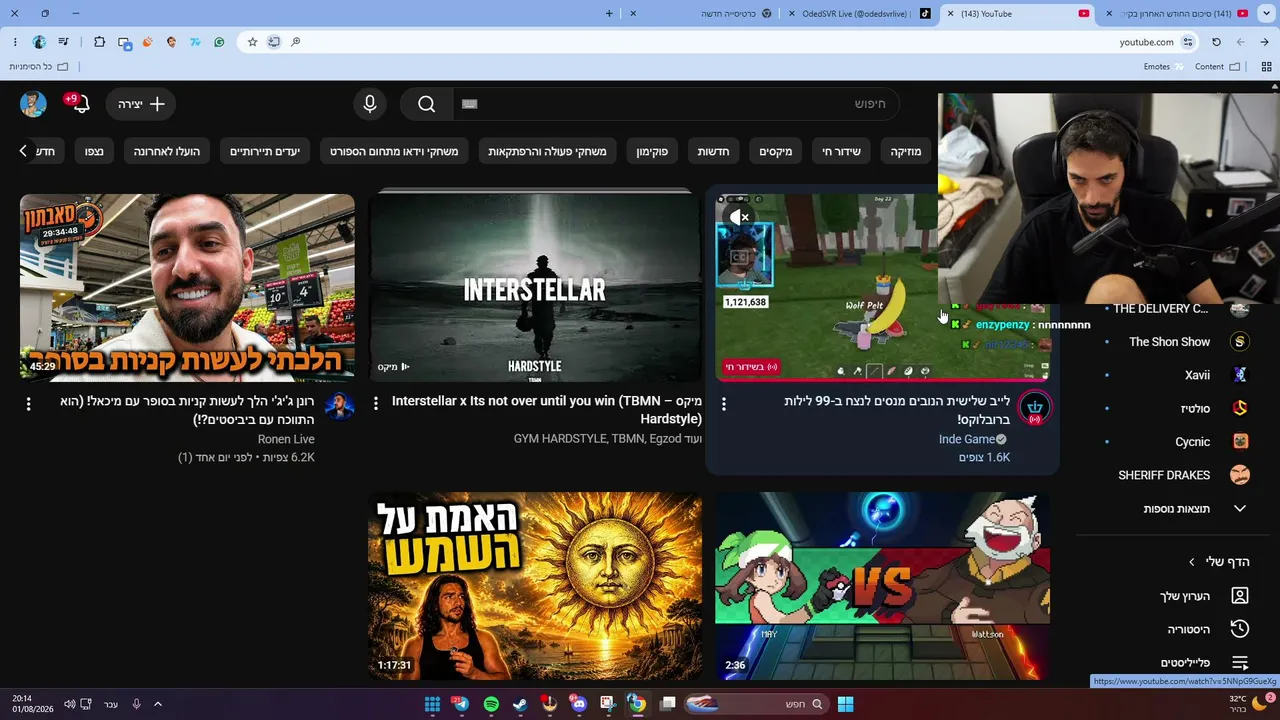Open the supermarket shopping video thumbnail
Image resolution: width=1280 pixels, height=720 pixels.
[x=187, y=287]
